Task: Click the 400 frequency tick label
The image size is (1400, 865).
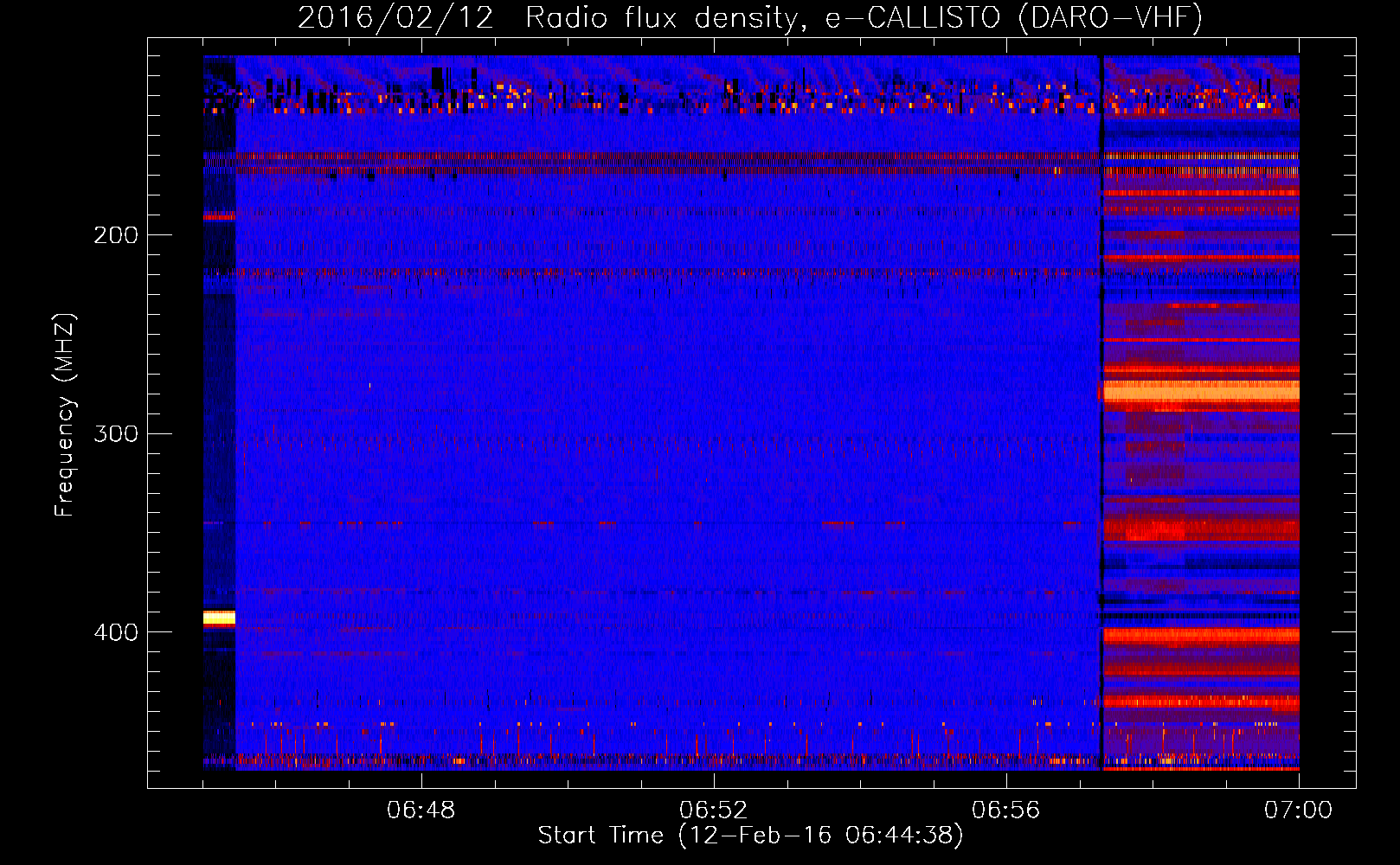Action: click(x=116, y=632)
